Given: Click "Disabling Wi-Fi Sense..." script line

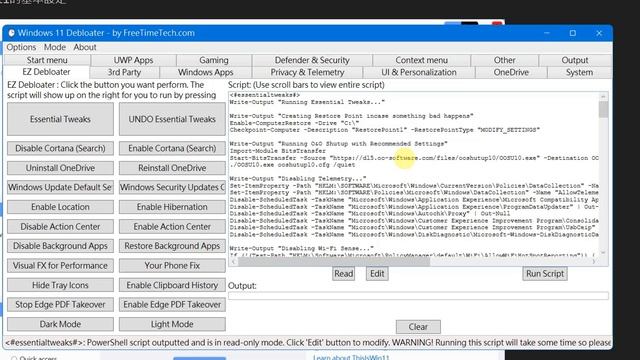Looking at the screenshot, I should point(301,249).
